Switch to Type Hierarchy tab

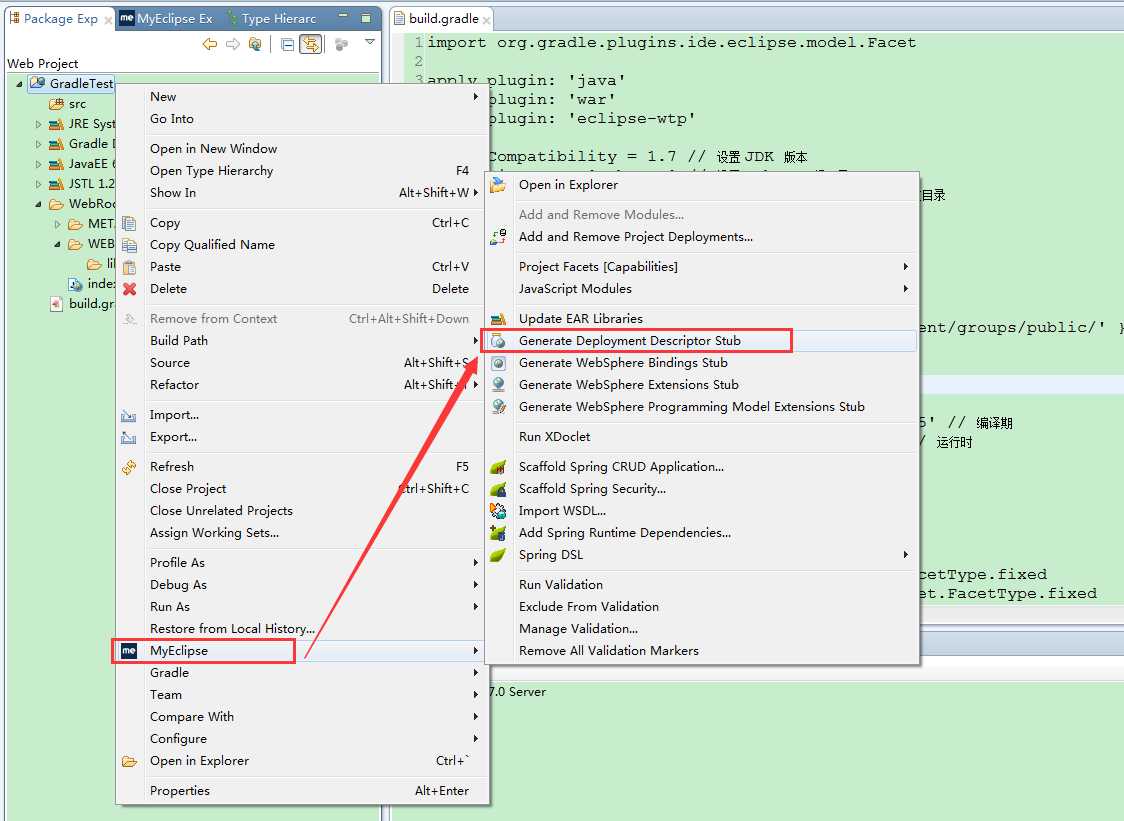click(x=272, y=19)
